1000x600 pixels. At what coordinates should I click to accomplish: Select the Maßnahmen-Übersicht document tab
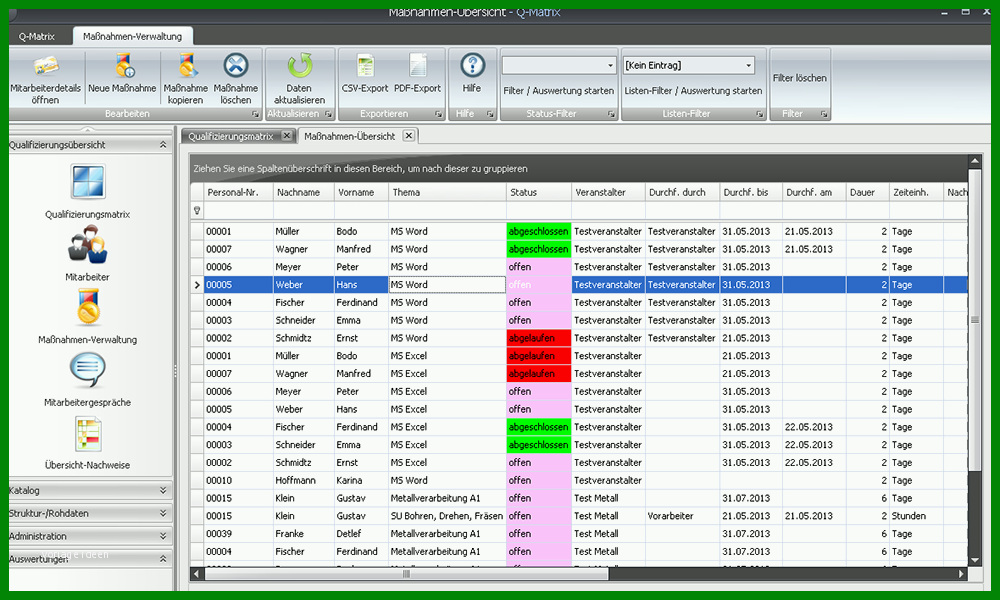[349, 136]
